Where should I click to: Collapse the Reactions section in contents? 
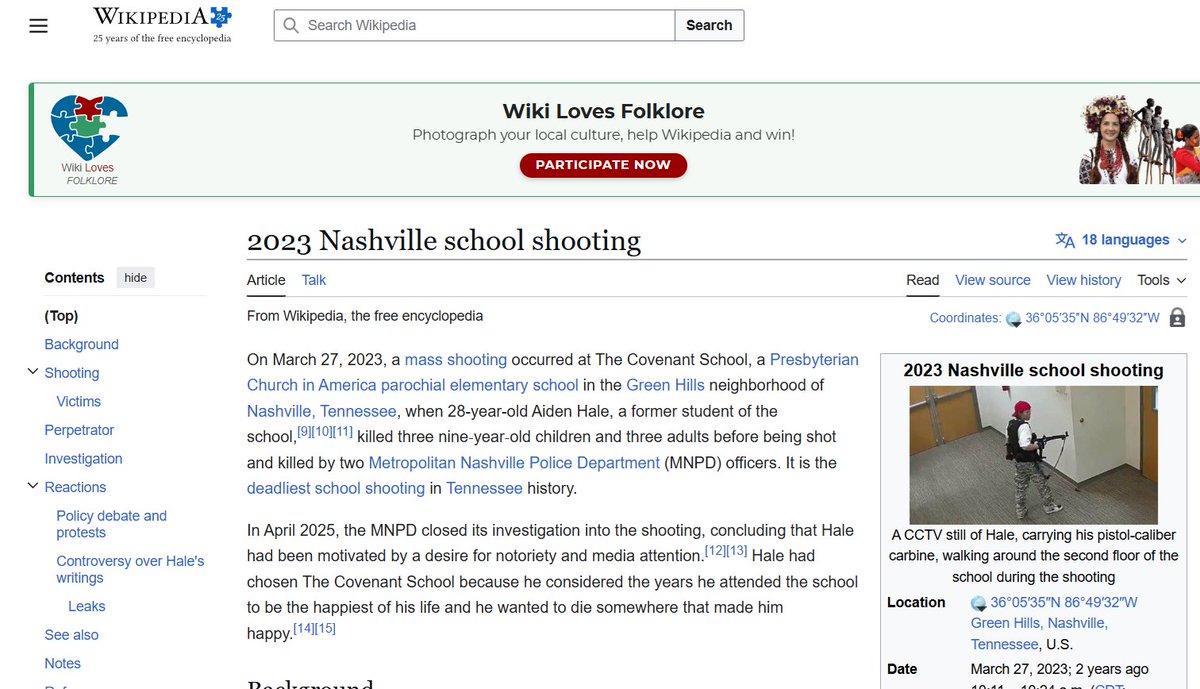[33, 486]
